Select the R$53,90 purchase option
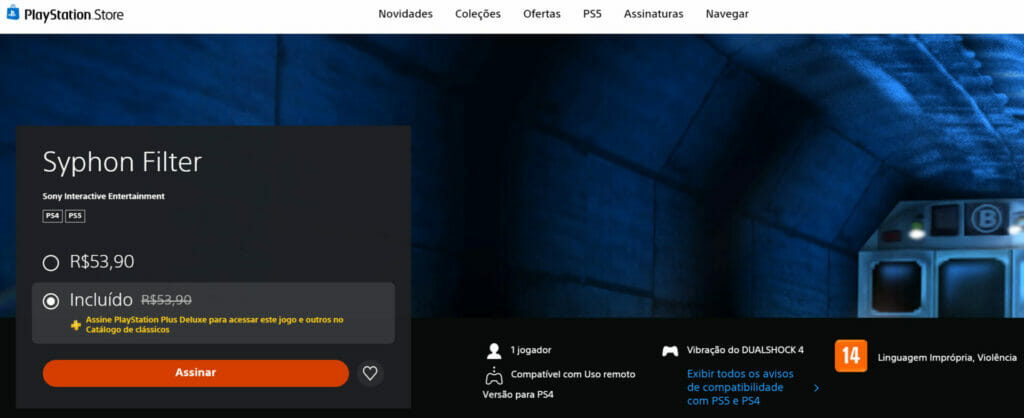The image size is (1024, 418). (51, 263)
